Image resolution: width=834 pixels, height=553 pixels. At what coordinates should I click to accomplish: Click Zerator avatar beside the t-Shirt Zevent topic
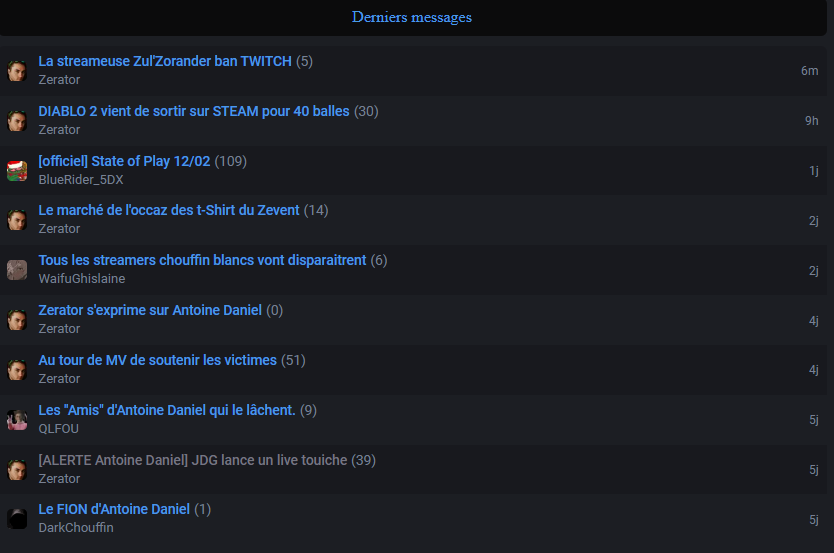17,220
